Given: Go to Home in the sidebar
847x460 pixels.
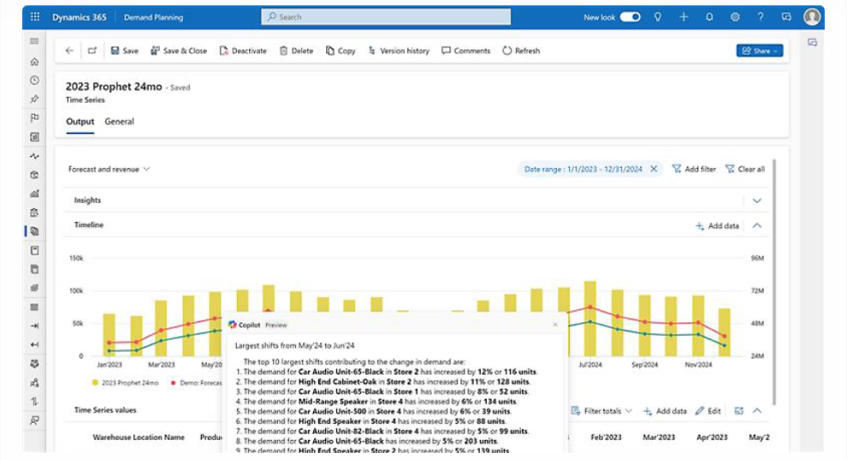Looking at the screenshot, I should click(x=35, y=62).
